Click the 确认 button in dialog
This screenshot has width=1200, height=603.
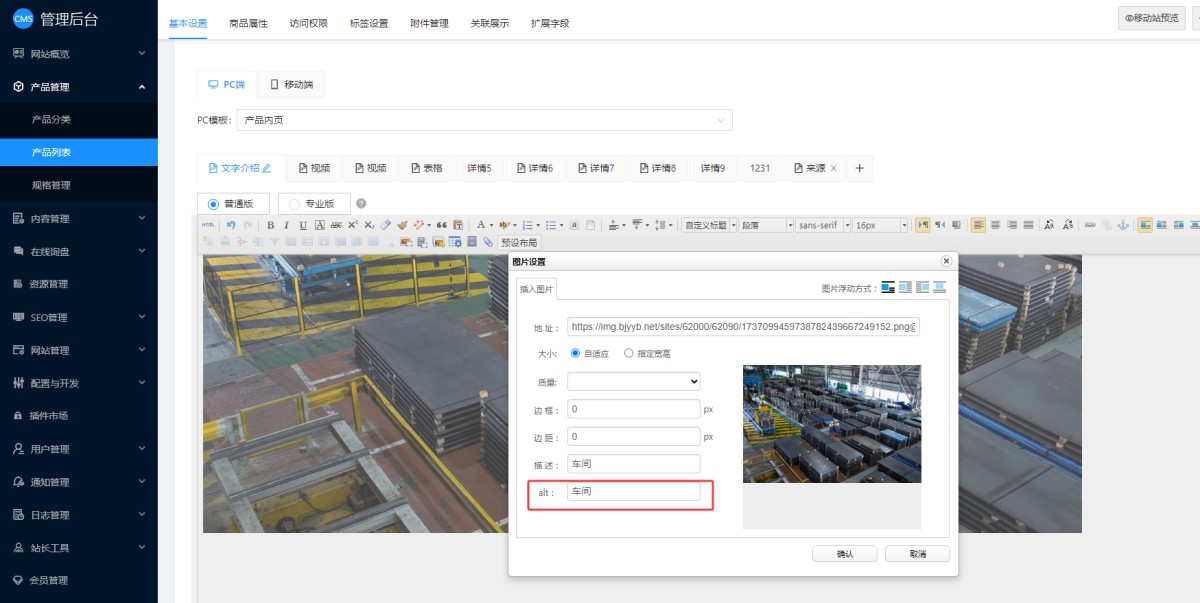[845, 554]
